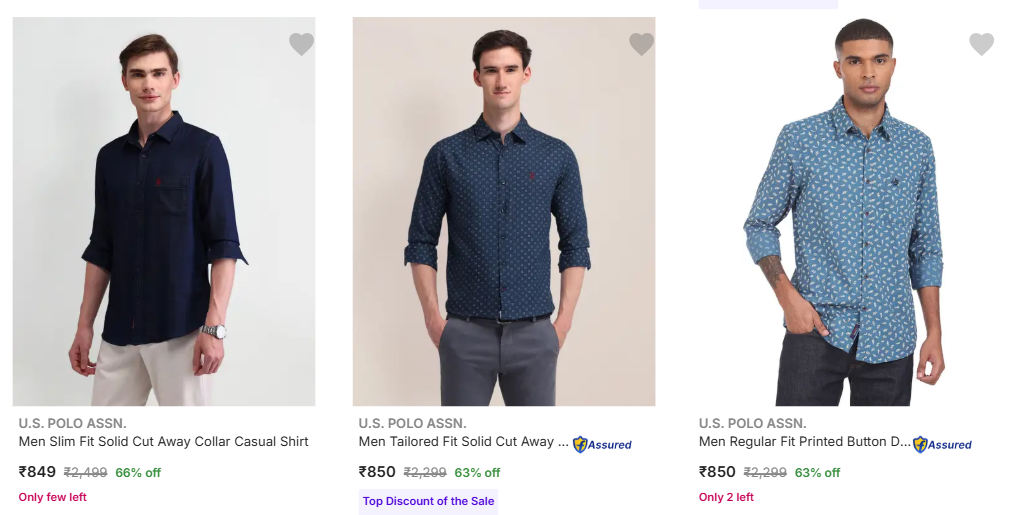Click the 66% off discount label
The height and width of the screenshot is (515, 1017).
[x=138, y=473]
